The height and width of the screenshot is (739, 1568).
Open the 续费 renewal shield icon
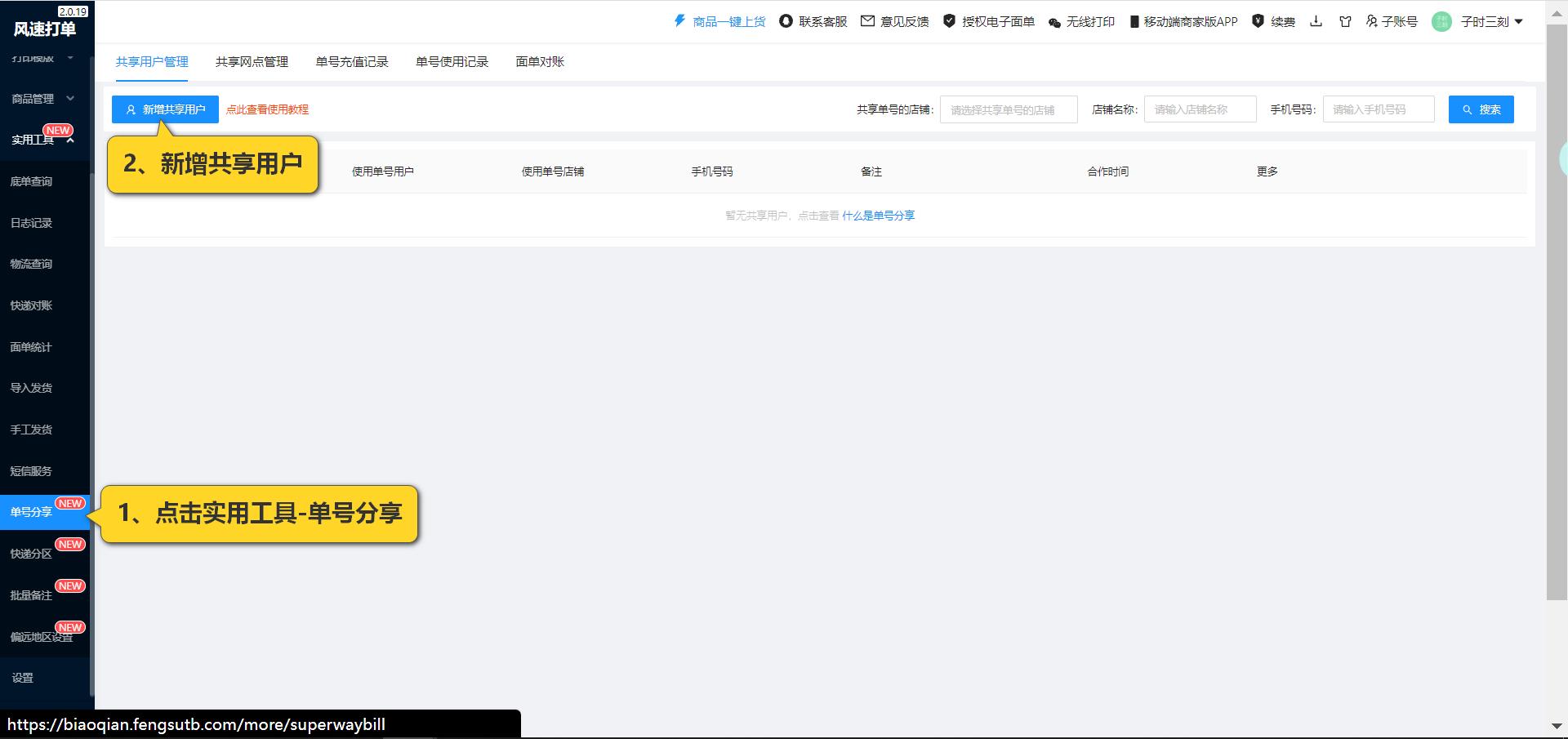(x=1258, y=21)
